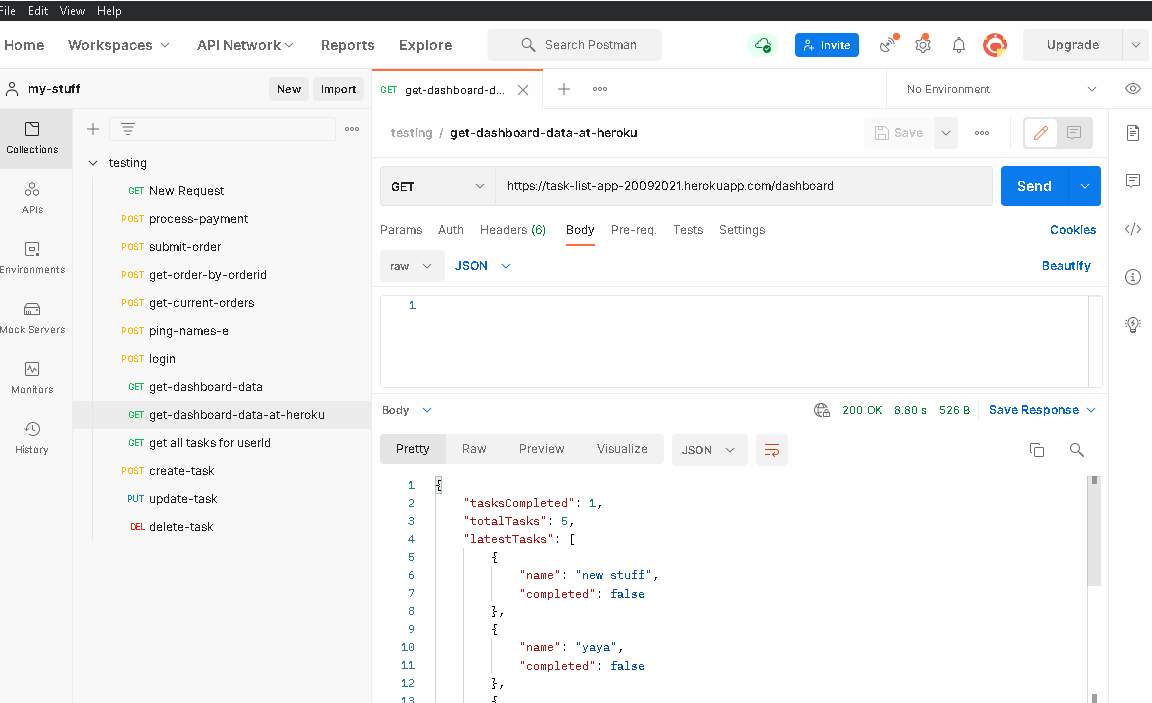This screenshot has height=703, width=1152.
Task: Open the View menu
Action: click(x=71, y=10)
